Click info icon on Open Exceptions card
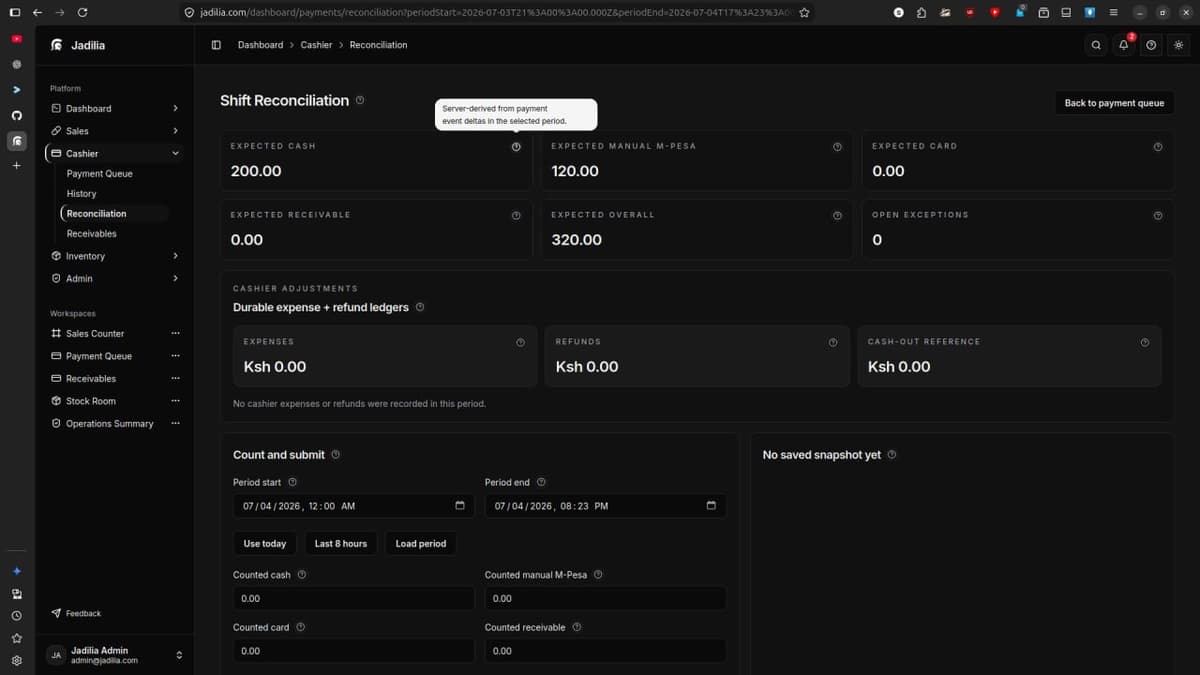 point(1158,215)
